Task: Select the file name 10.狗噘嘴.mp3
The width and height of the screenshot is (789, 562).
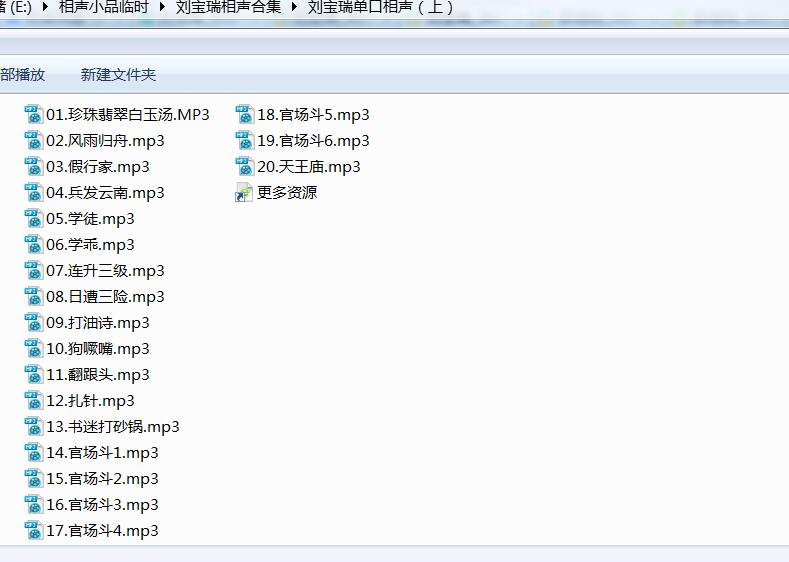Action: [98, 349]
